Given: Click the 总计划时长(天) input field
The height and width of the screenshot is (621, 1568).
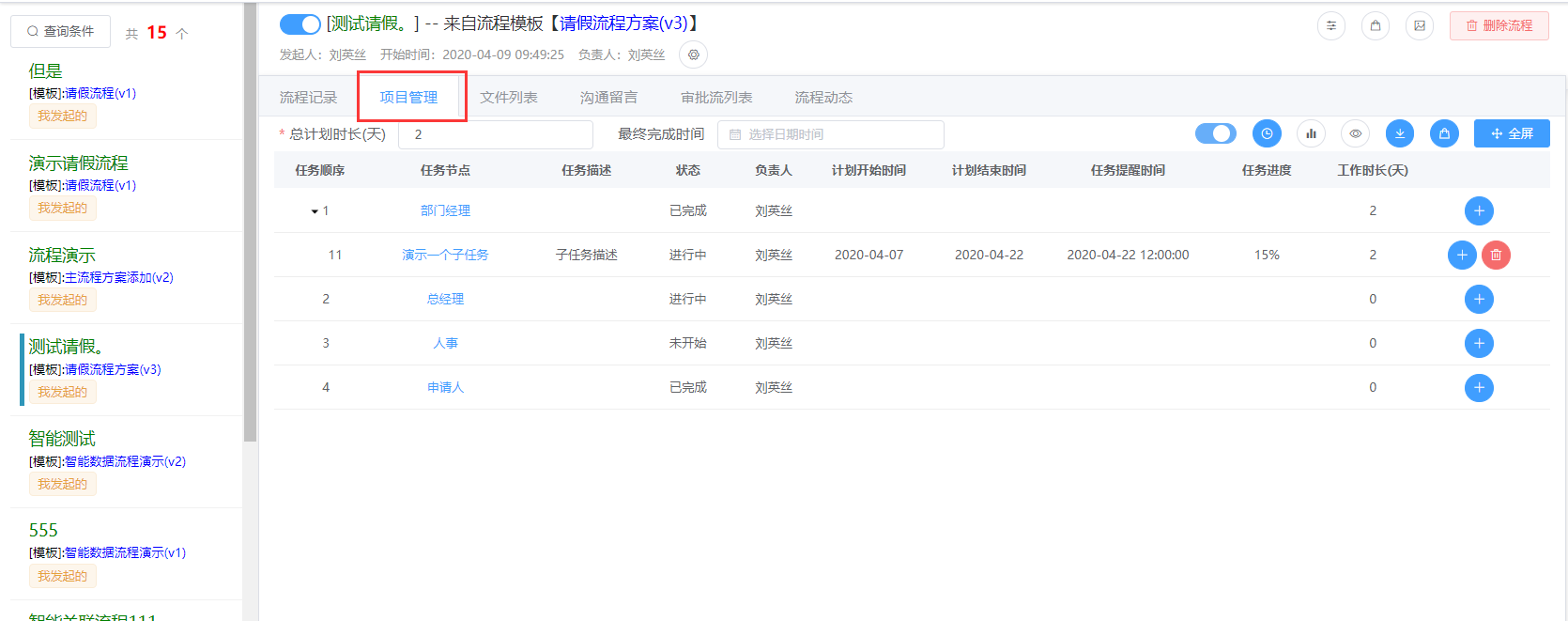Looking at the screenshot, I should [496, 134].
